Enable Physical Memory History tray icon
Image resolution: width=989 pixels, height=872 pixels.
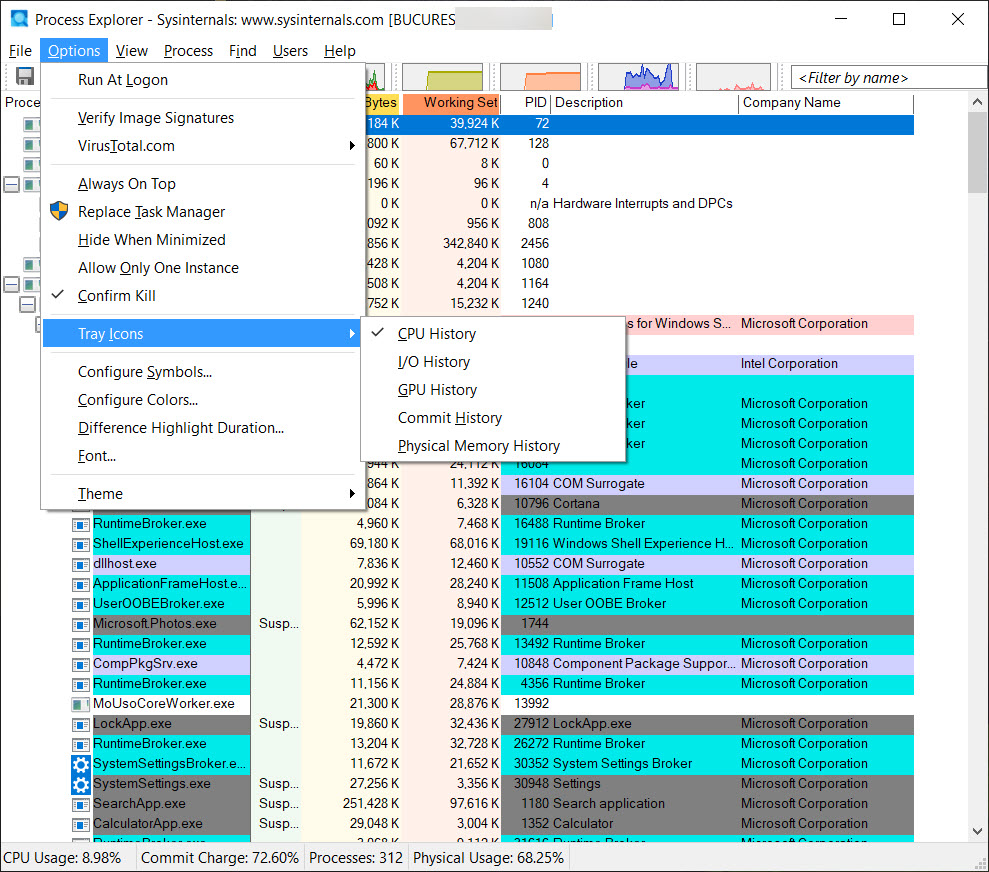[x=493, y=446]
